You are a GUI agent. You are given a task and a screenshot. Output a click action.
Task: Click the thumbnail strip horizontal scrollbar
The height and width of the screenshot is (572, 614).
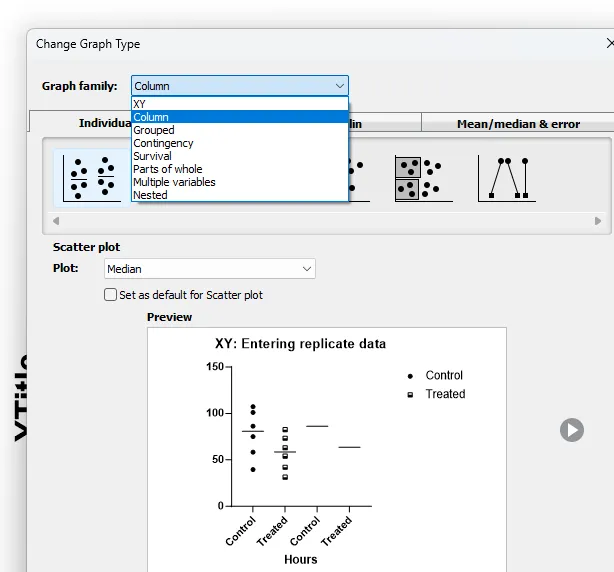[326, 220]
